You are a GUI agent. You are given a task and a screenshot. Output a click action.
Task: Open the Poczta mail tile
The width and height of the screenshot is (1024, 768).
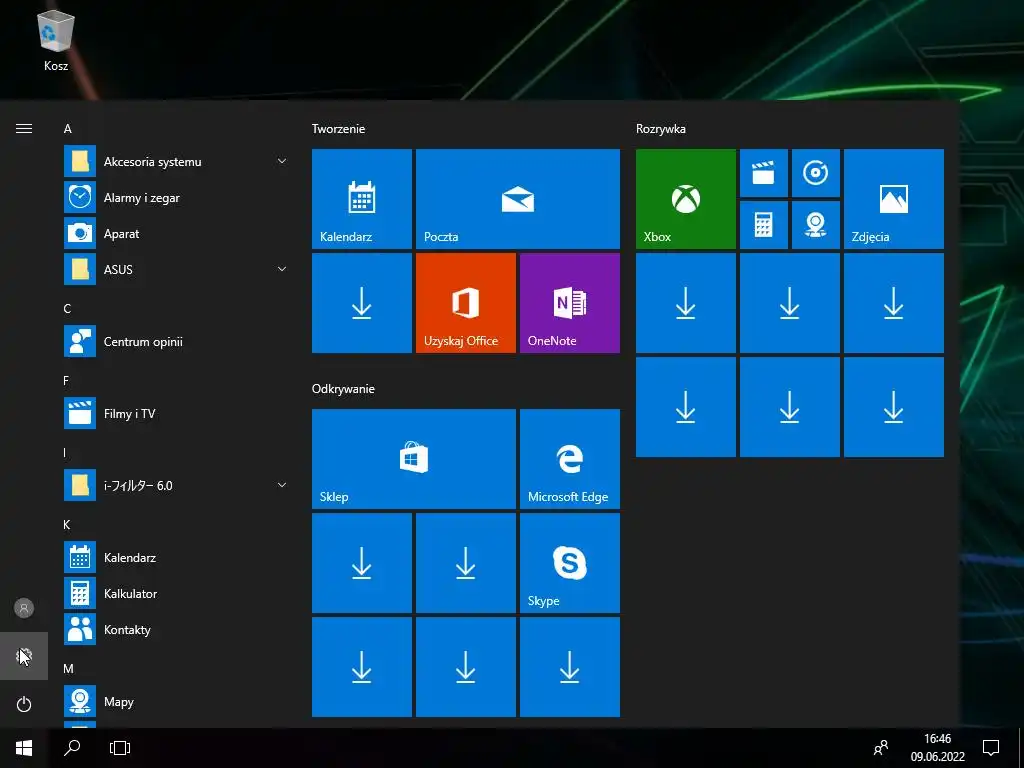coord(518,199)
